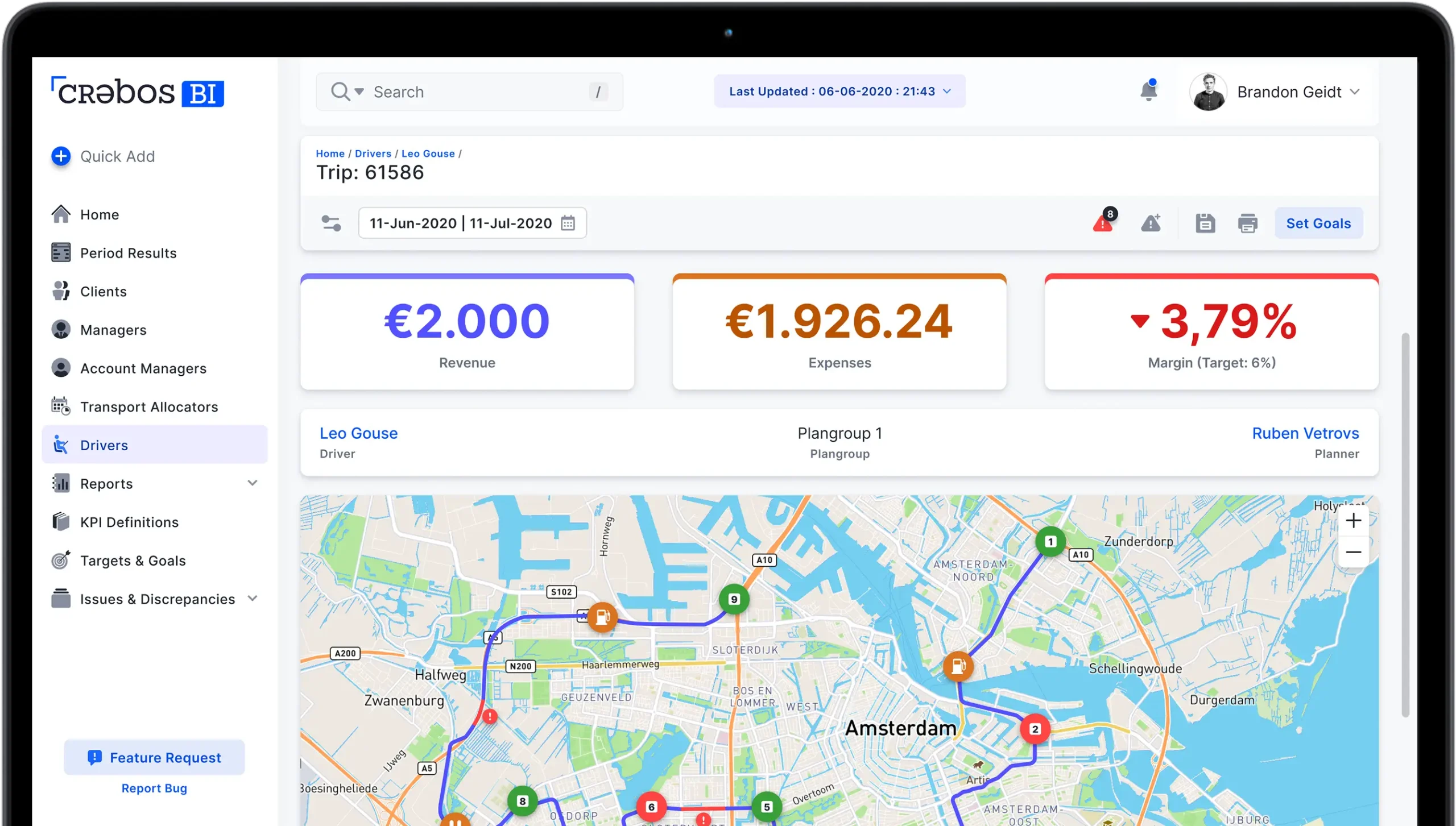This screenshot has height=826, width=1456.
Task: Open the search type dropdown arrow
Action: (x=359, y=92)
